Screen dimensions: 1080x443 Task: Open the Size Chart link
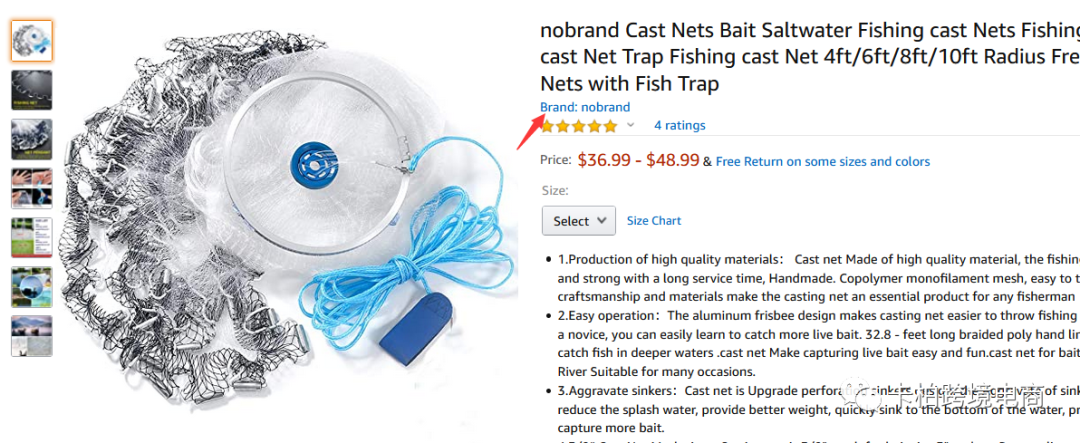654,221
